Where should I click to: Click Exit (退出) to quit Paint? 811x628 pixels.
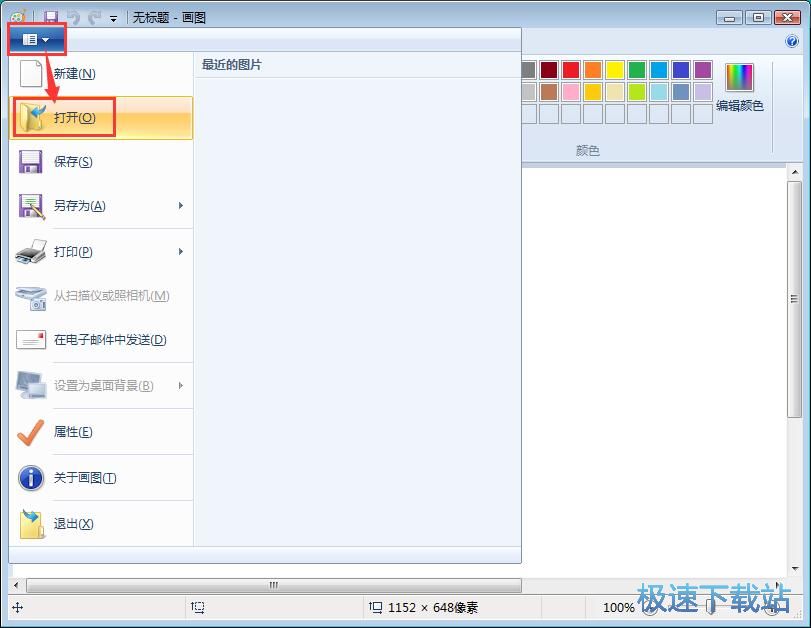point(101,524)
